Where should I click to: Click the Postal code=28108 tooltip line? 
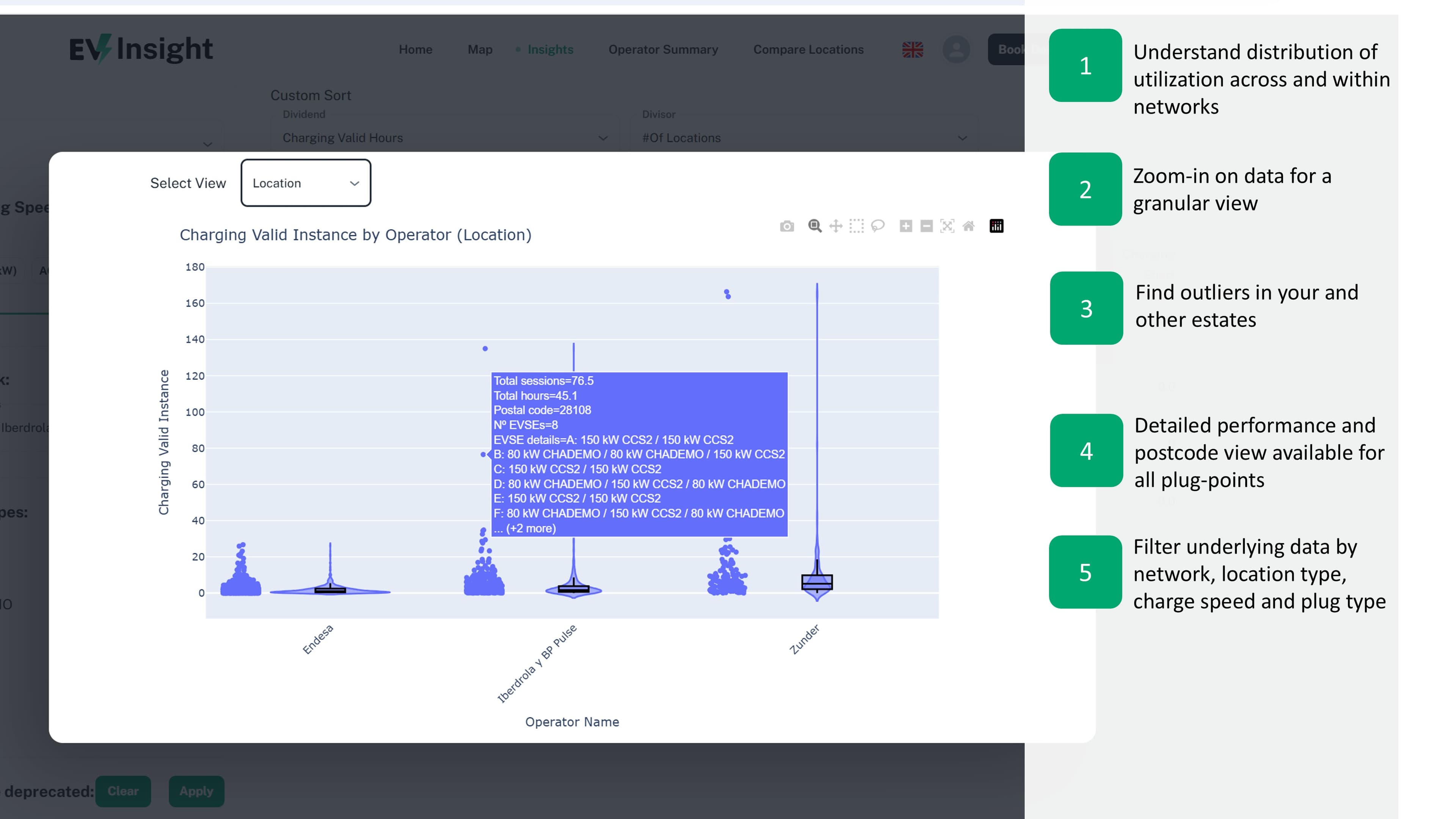pyautogui.click(x=542, y=410)
